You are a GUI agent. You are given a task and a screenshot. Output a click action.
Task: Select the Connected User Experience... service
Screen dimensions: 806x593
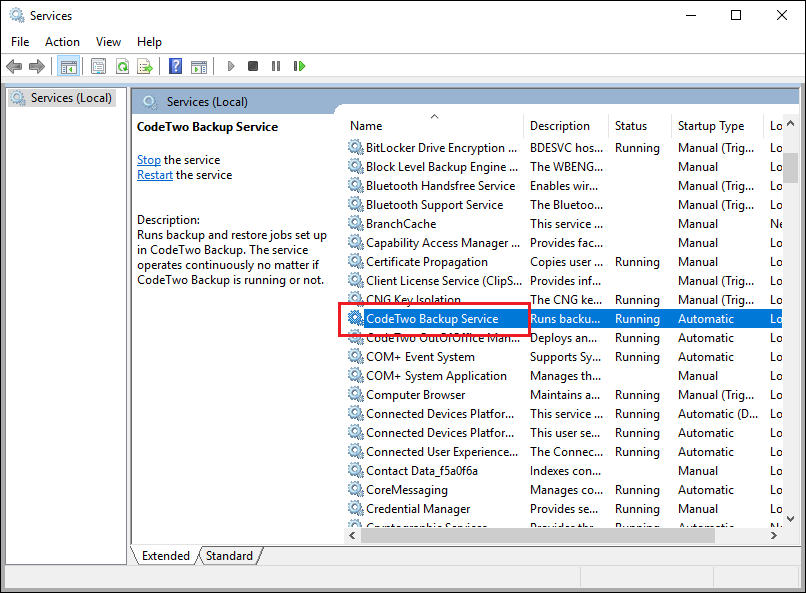tap(442, 452)
